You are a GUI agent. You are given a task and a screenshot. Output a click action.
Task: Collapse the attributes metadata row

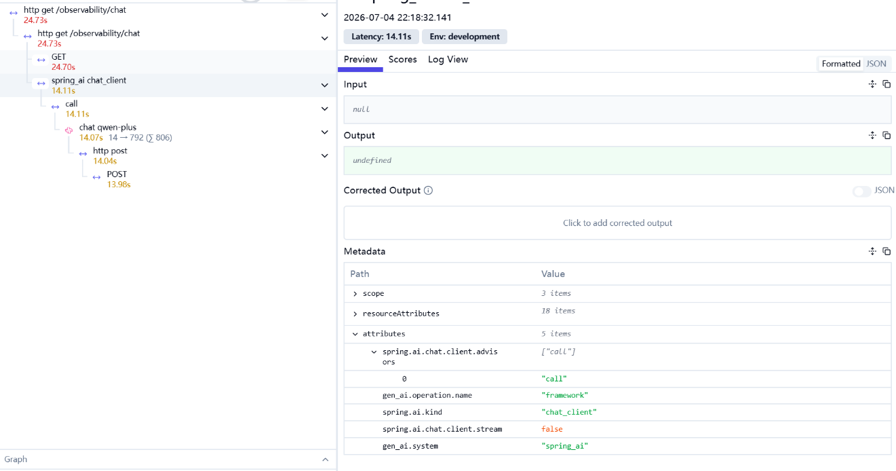[x=355, y=334]
